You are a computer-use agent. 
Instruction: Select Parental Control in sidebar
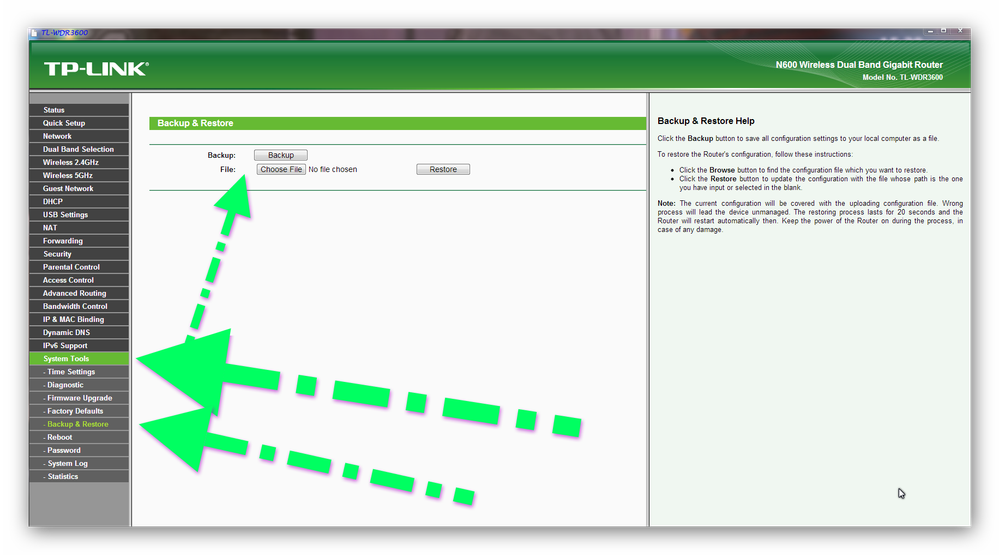71,267
